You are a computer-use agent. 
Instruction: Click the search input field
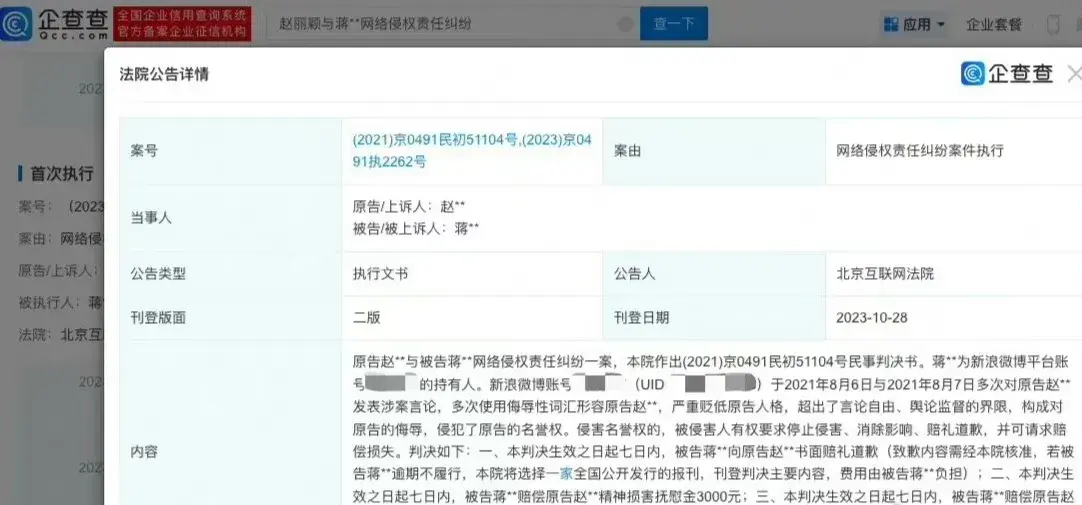pyautogui.click(x=453, y=23)
